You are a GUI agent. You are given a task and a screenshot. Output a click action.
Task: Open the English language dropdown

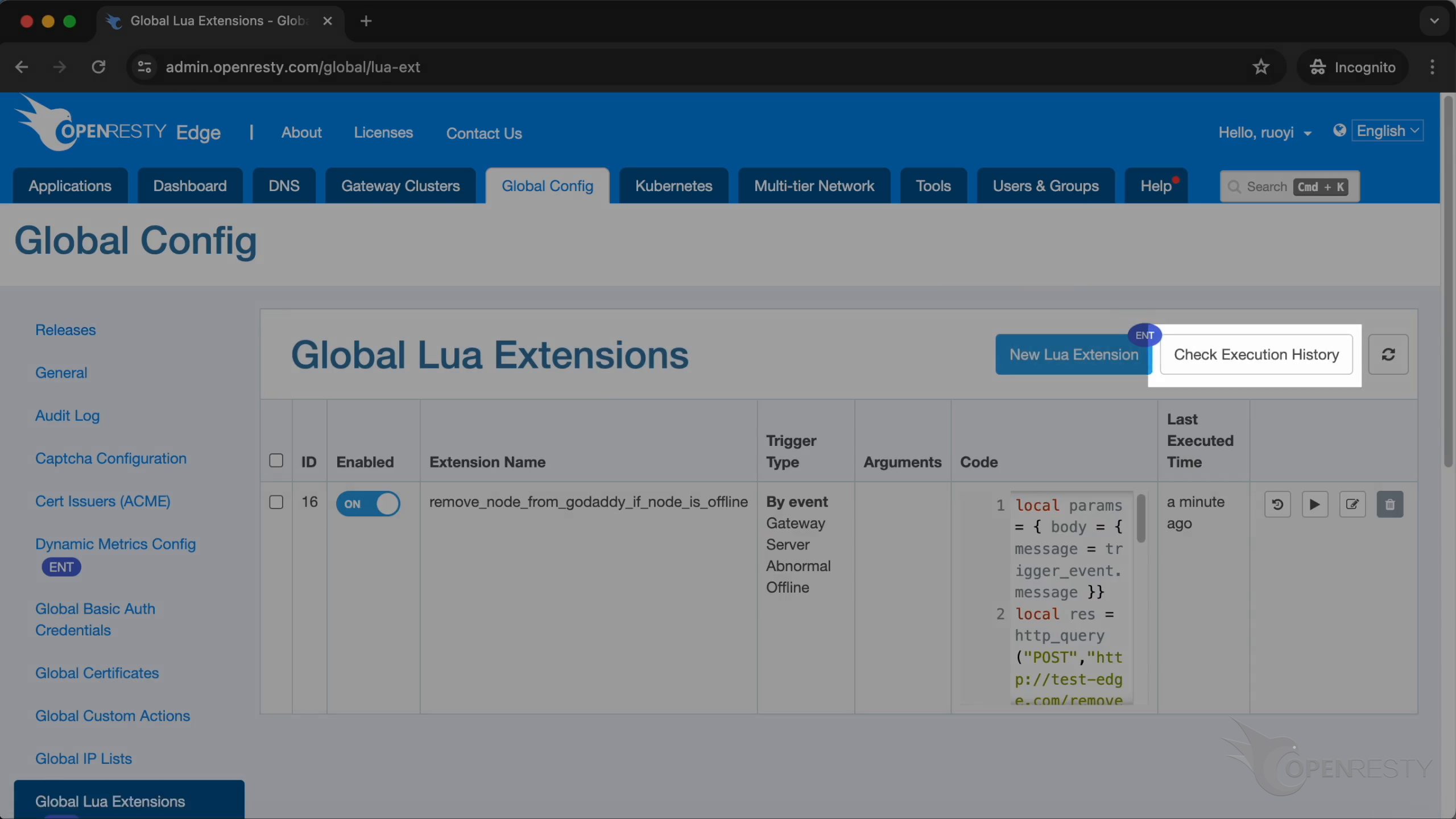point(1387,131)
